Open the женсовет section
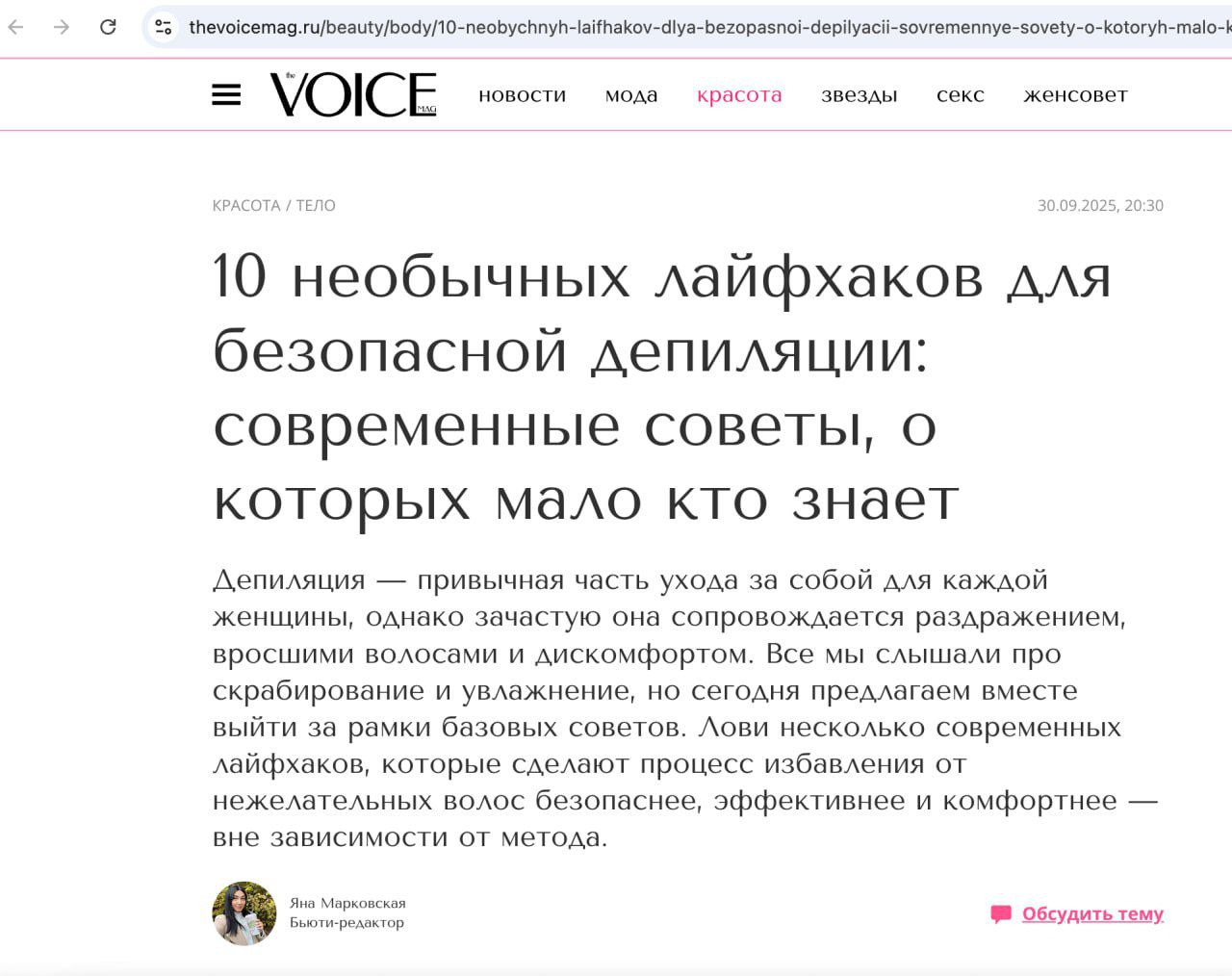This screenshot has height=976, width=1232. [x=1075, y=95]
